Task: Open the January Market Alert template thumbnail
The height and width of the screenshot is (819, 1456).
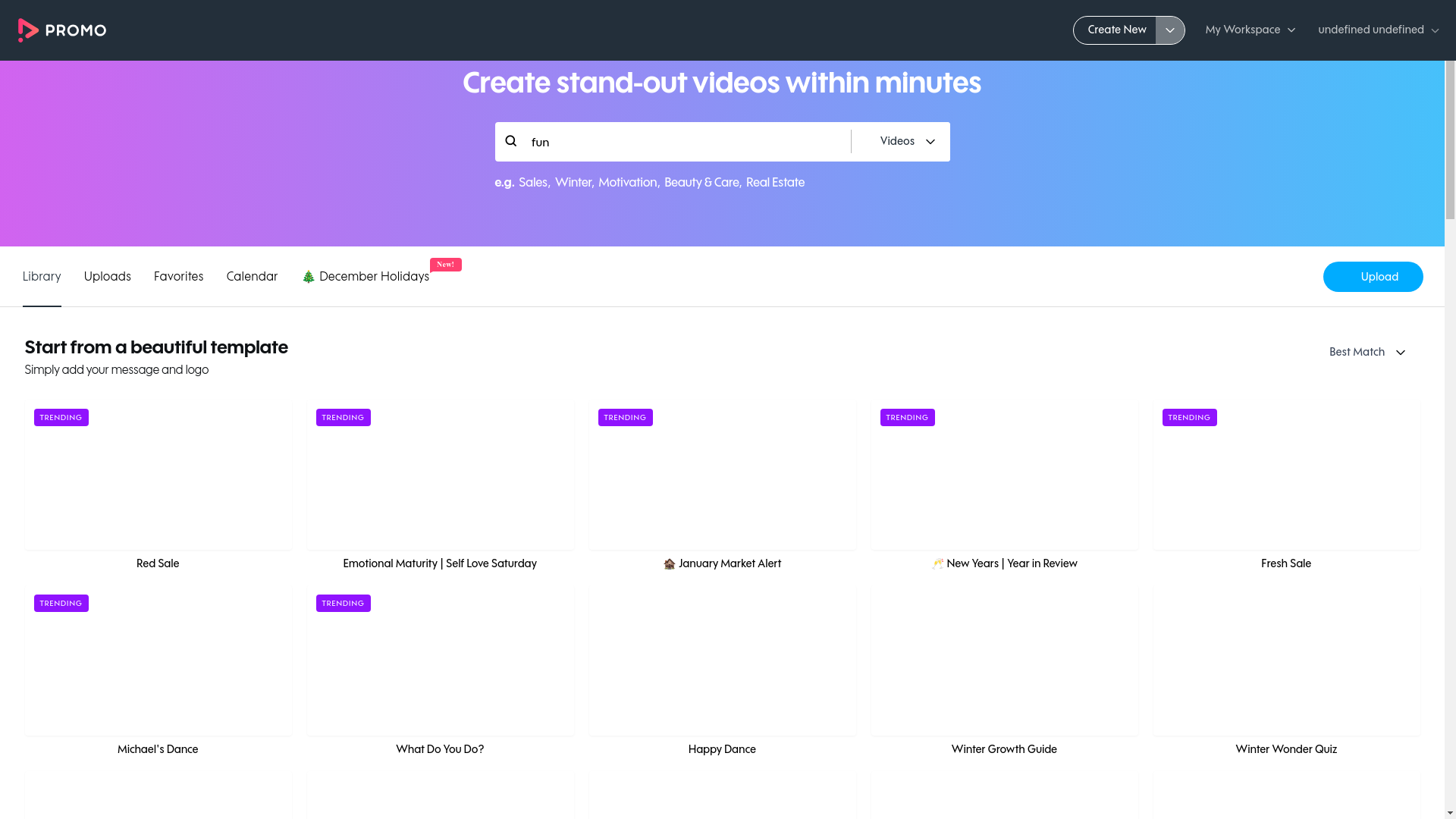Action: [x=722, y=475]
